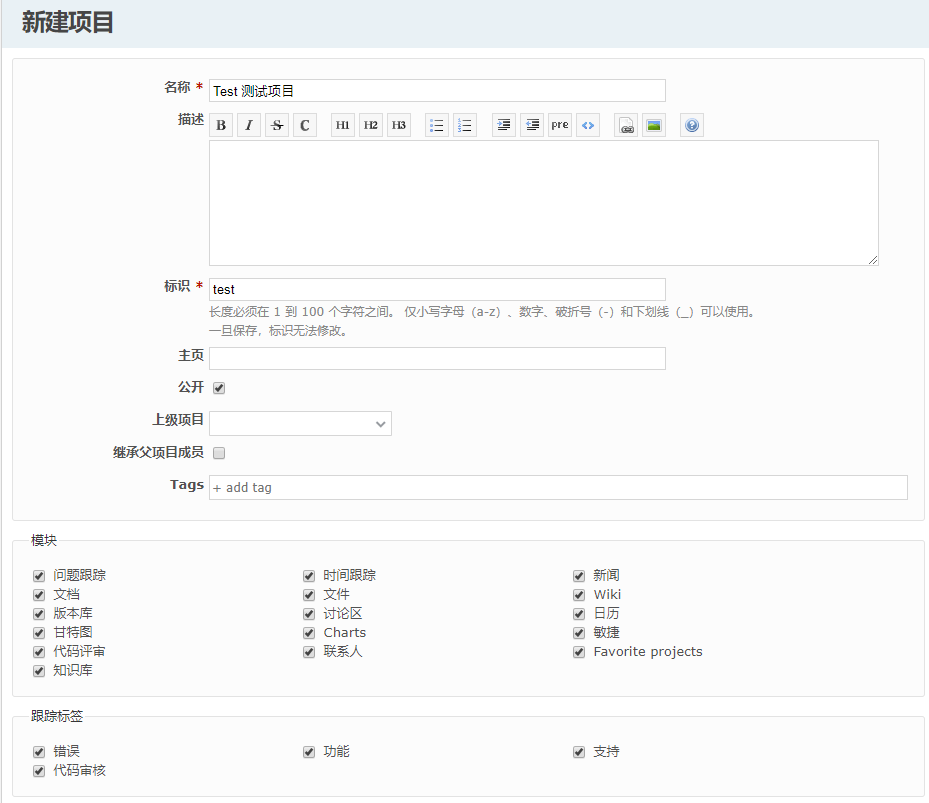This screenshot has width=929, height=803.
Task: Uncheck the 公开 checkbox
Action: [x=219, y=388]
